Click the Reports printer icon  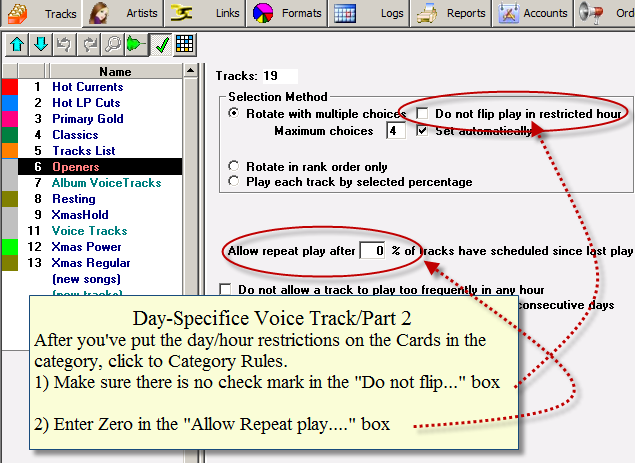coord(427,13)
